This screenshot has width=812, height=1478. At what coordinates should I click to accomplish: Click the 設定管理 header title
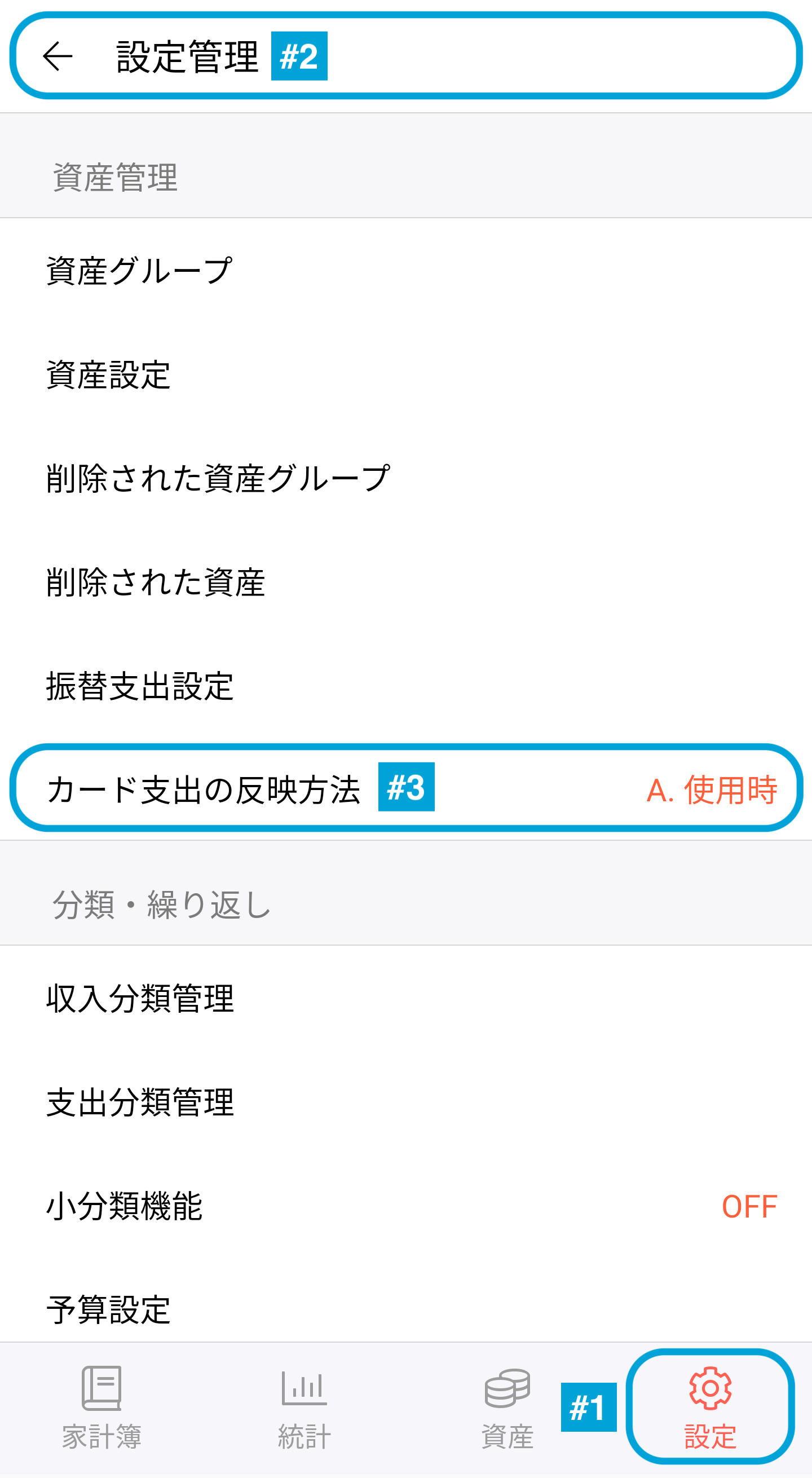pos(188,56)
